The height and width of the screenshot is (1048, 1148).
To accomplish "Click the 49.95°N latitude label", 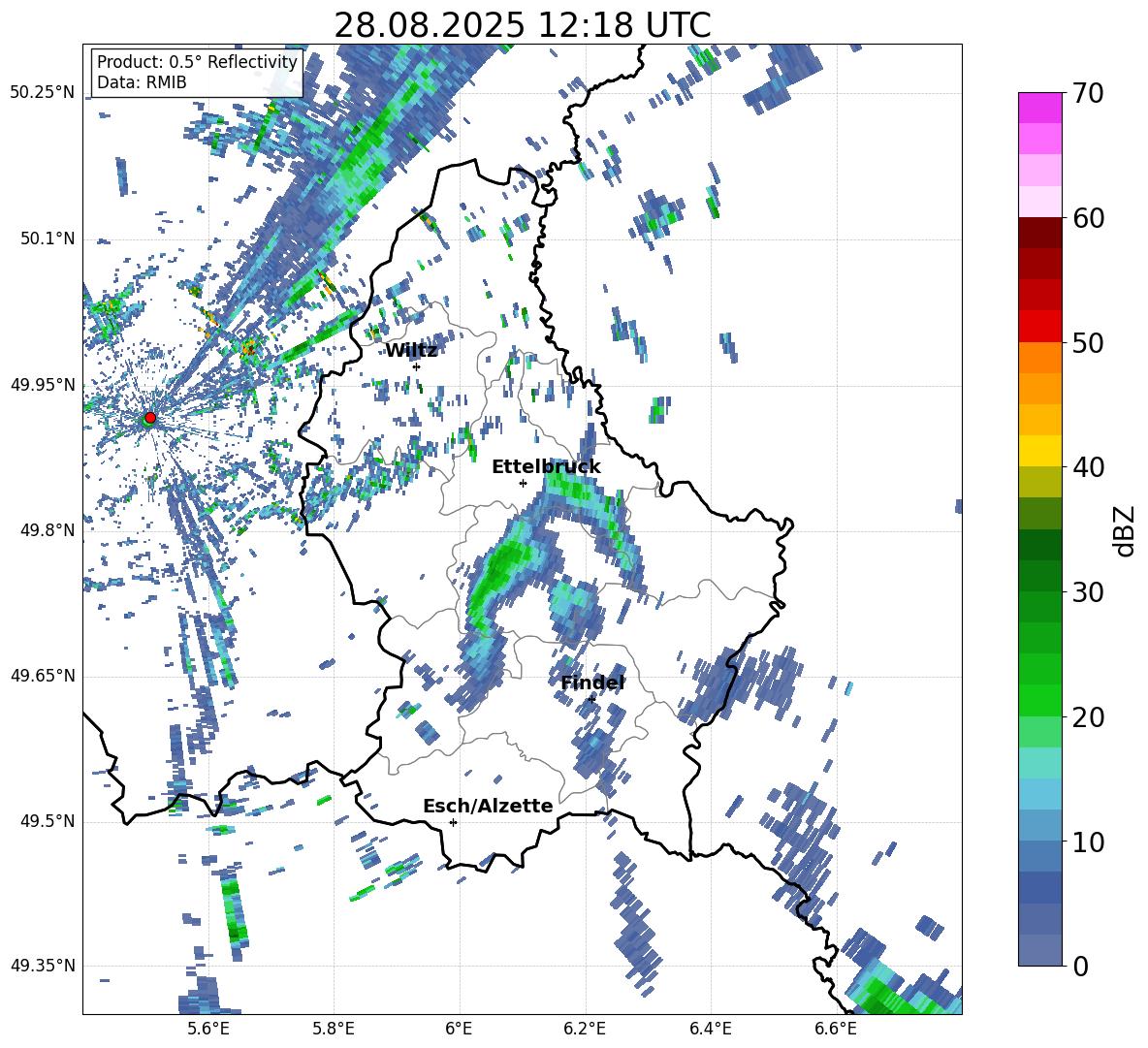I will pyautogui.click(x=43, y=384).
